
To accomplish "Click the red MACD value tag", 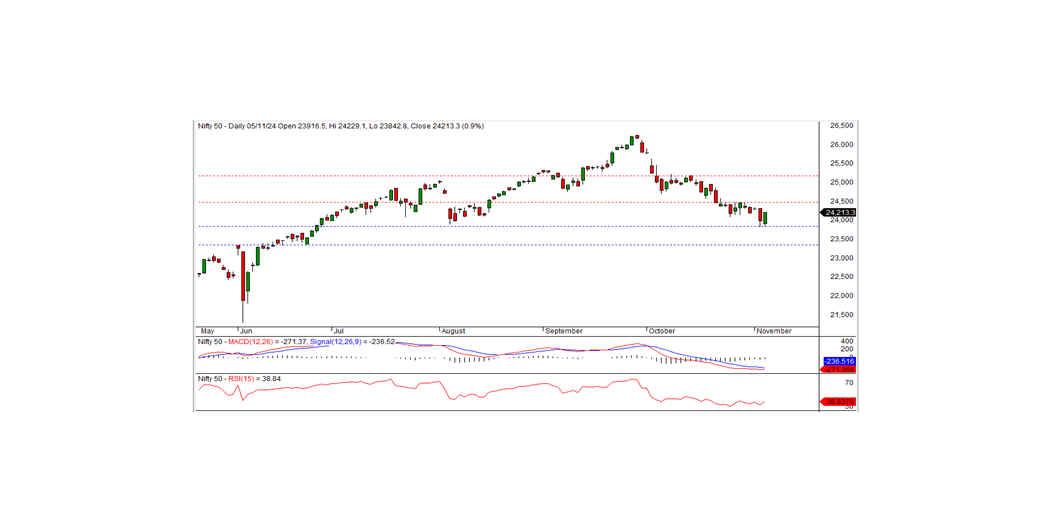I will [x=838, y=370].
